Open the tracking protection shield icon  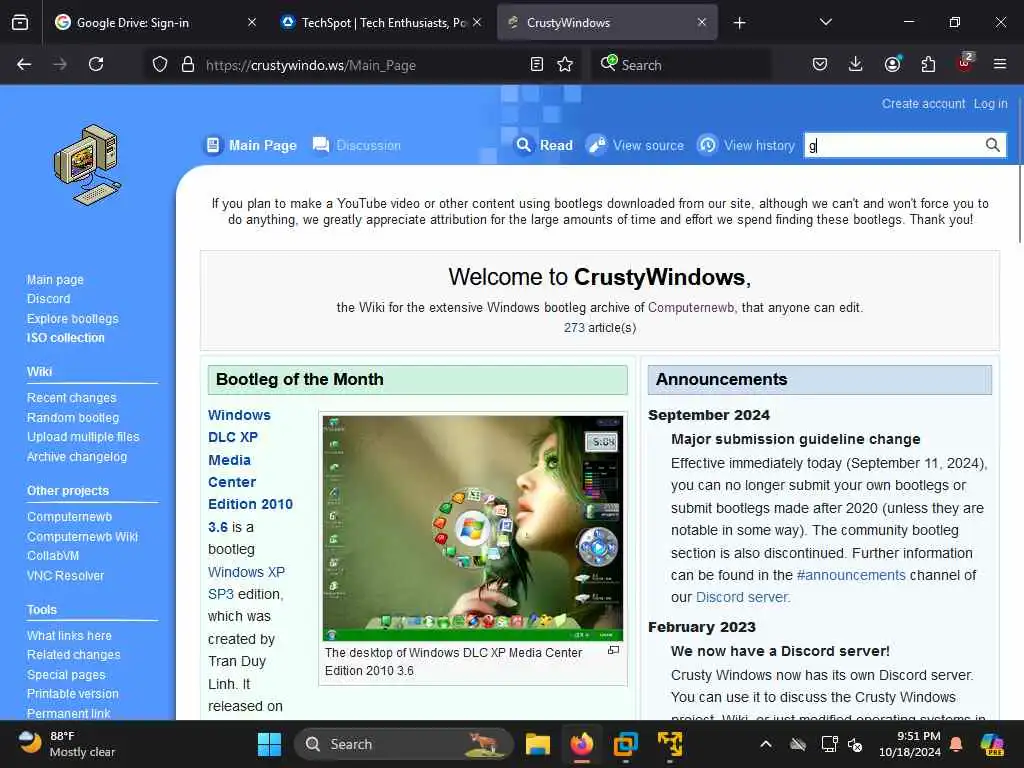(160, 64)
